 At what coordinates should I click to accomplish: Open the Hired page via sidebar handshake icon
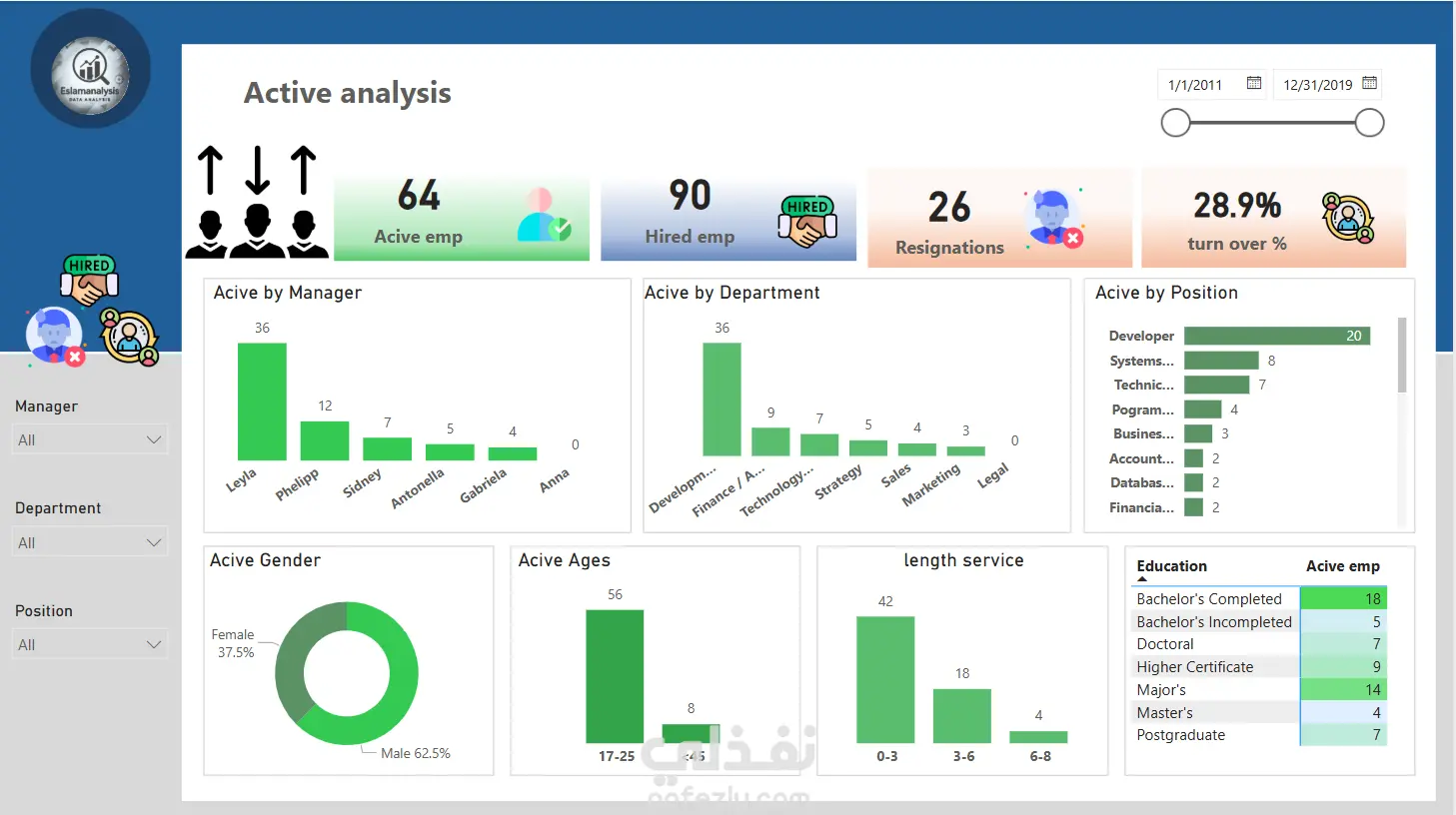[x=90, y=281]
